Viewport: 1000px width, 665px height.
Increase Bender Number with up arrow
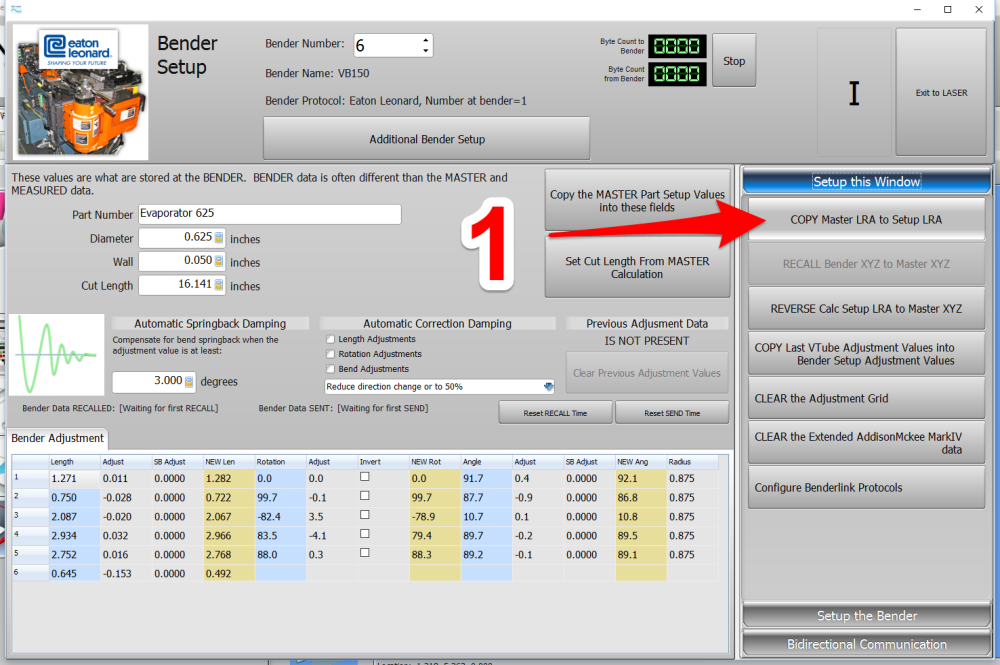[x=426, y=40]
